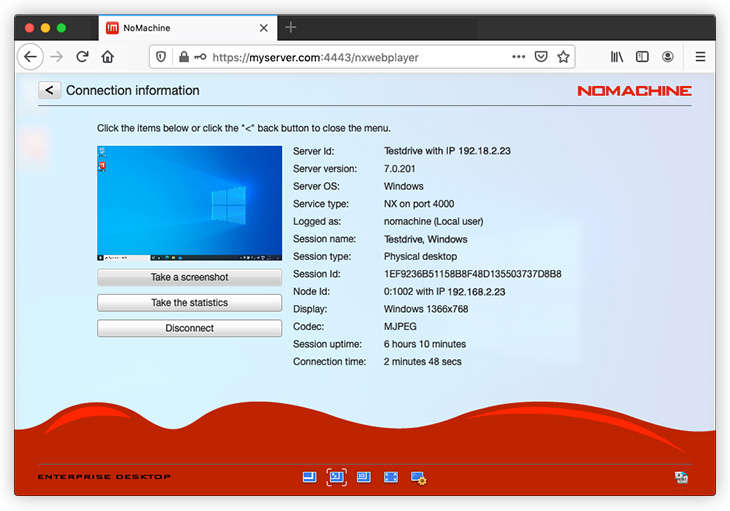Open a new browser tab with plus button

(x=291, y=27)
